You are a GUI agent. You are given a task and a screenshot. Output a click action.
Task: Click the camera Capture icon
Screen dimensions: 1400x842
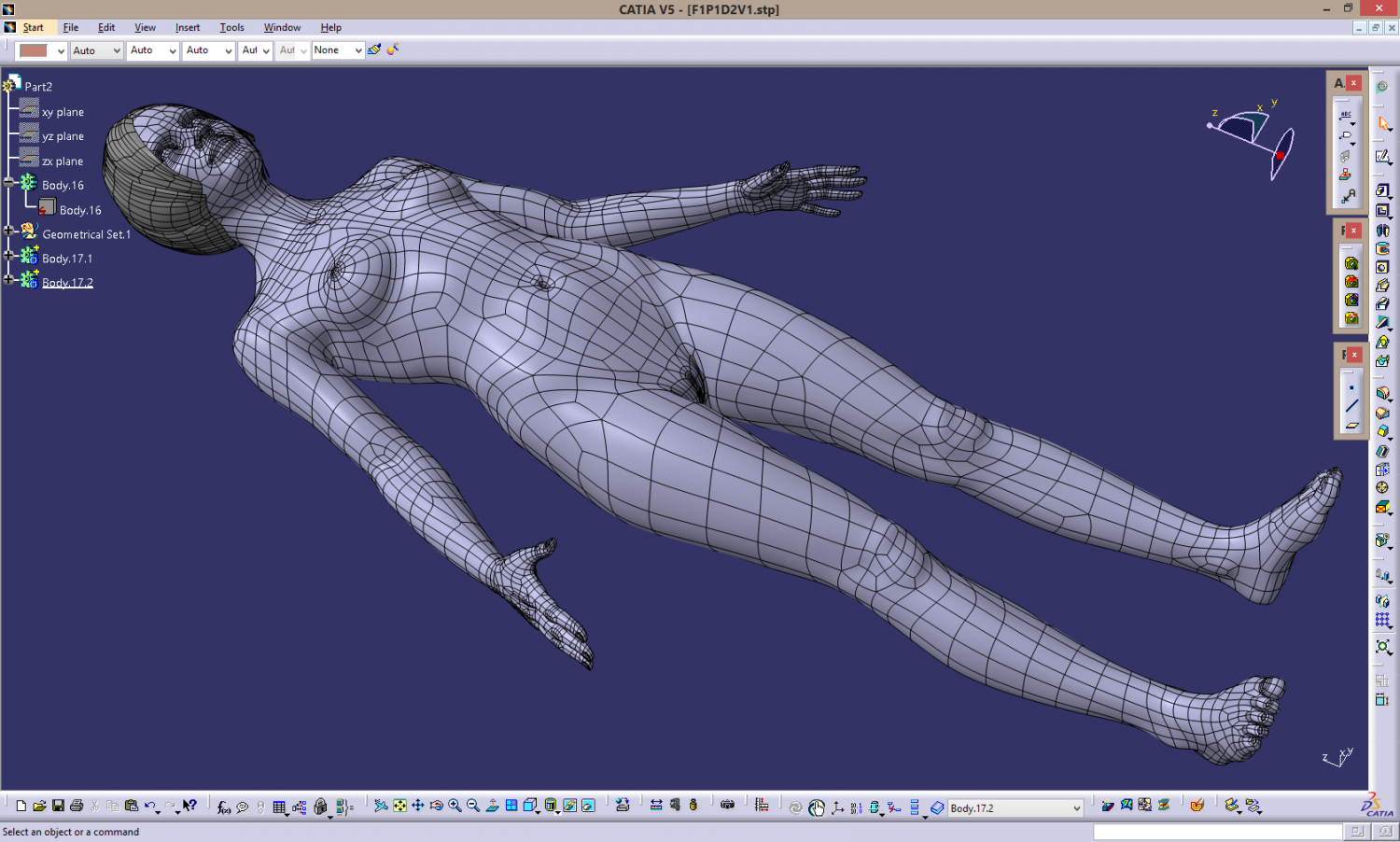tap(728, 806)
